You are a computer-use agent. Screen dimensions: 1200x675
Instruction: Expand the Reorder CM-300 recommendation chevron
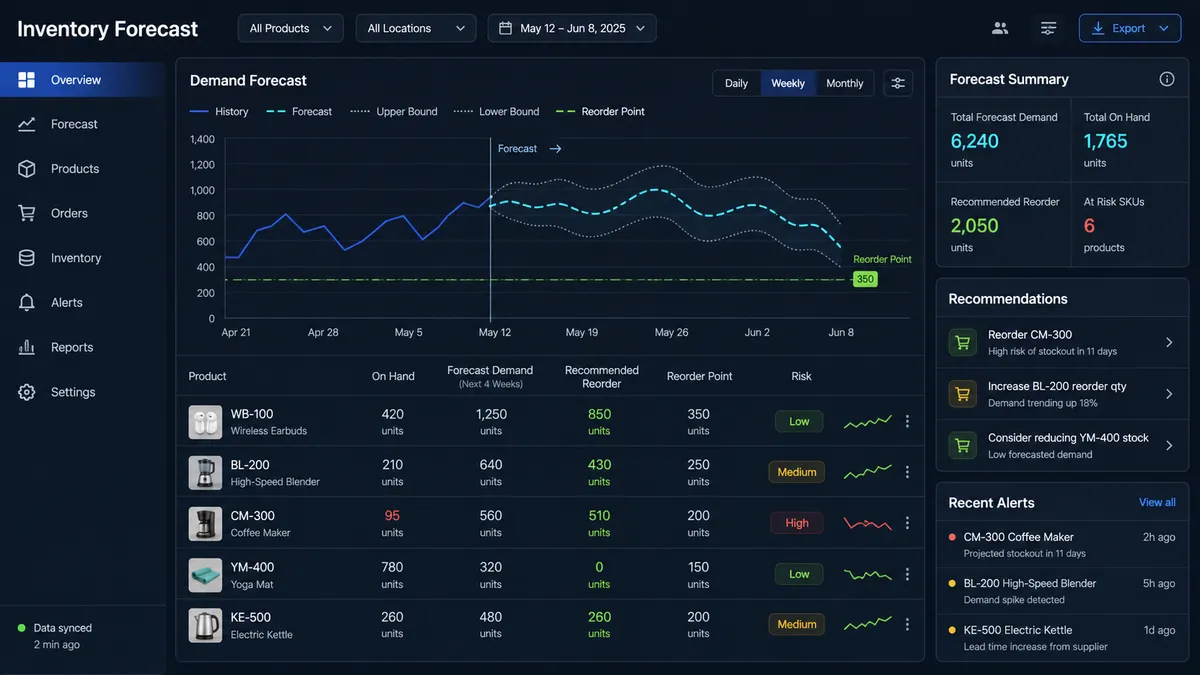click(1169, 343)
